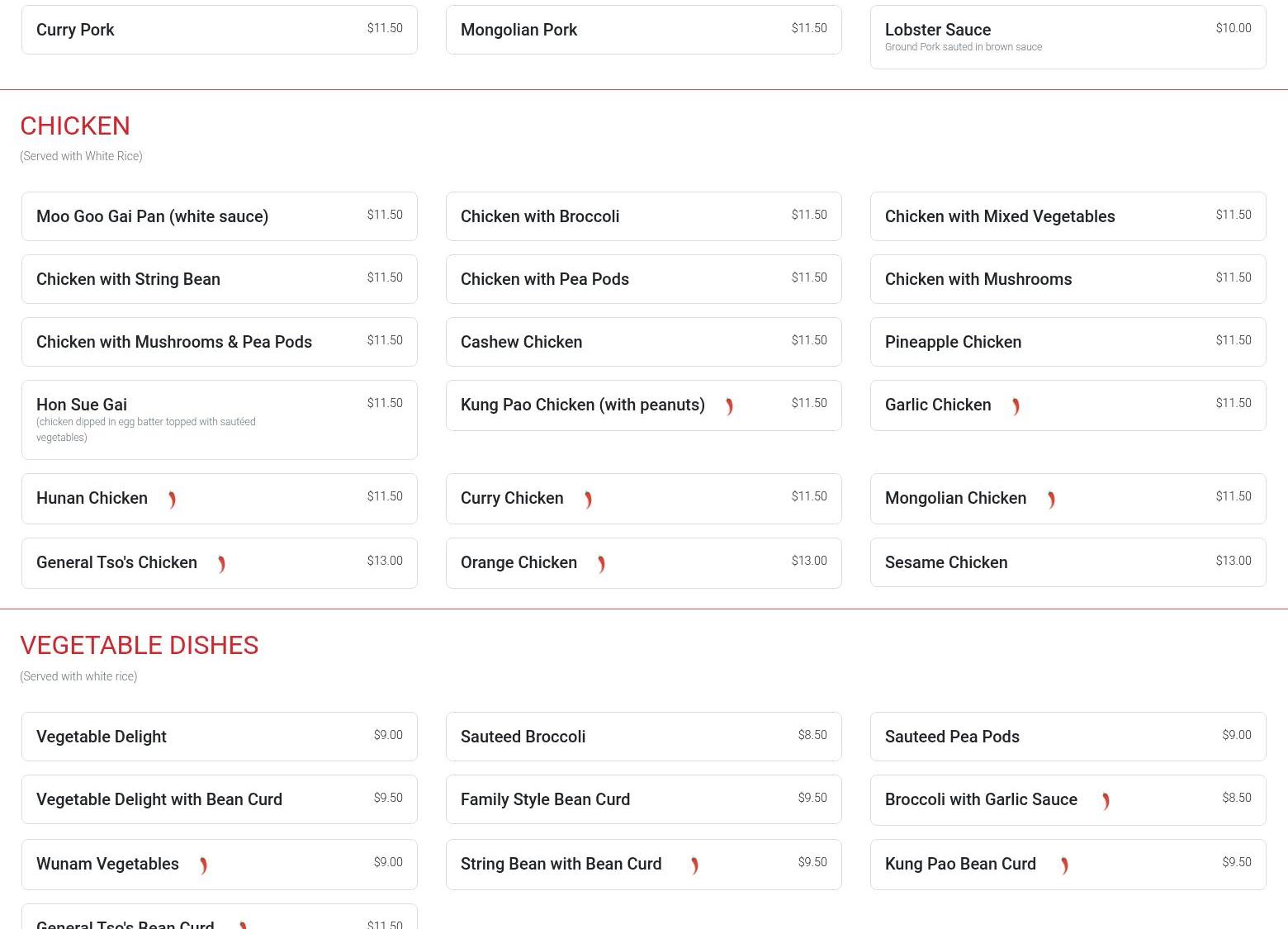Screen dimensions: 1288x929
Task: Click the pepper icon beside General Tso's Chicken
Action: tap(221, 564)
